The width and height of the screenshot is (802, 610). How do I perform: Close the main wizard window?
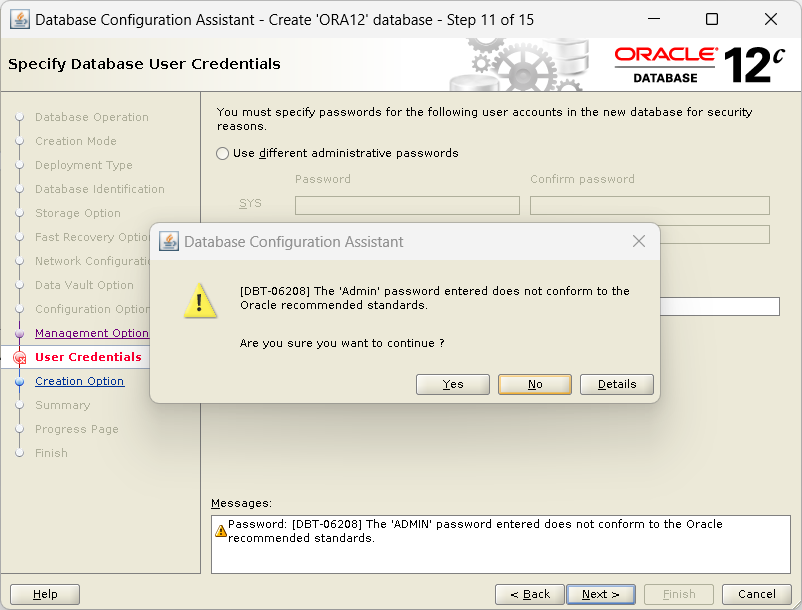click(770, 19)
